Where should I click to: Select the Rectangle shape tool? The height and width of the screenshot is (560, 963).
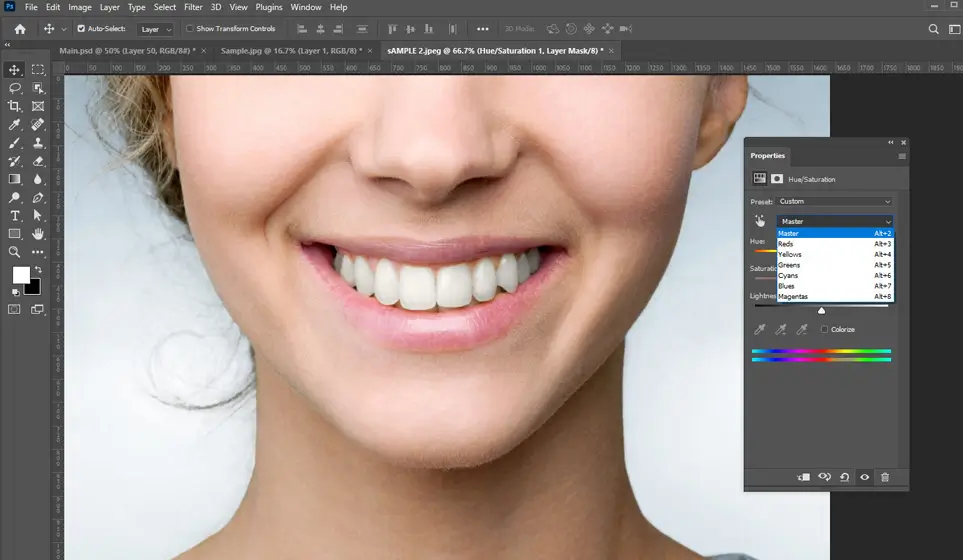[14, 234]
